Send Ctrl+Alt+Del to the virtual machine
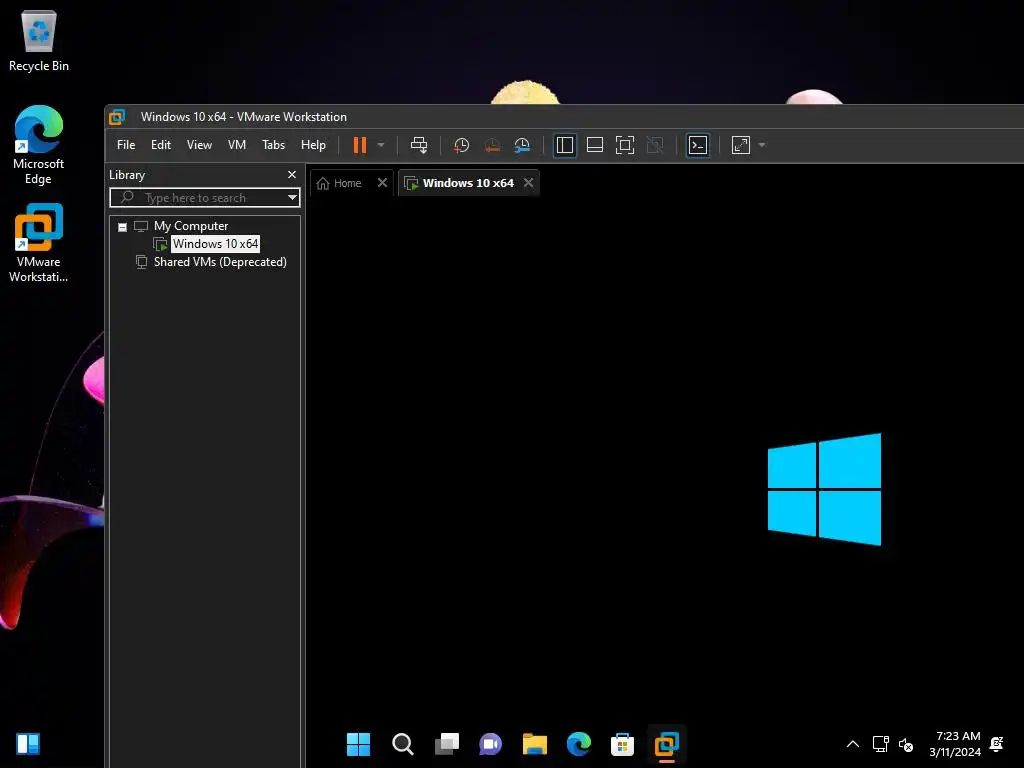This screenshot has height=768, width=1024. [x=419, y=145]
